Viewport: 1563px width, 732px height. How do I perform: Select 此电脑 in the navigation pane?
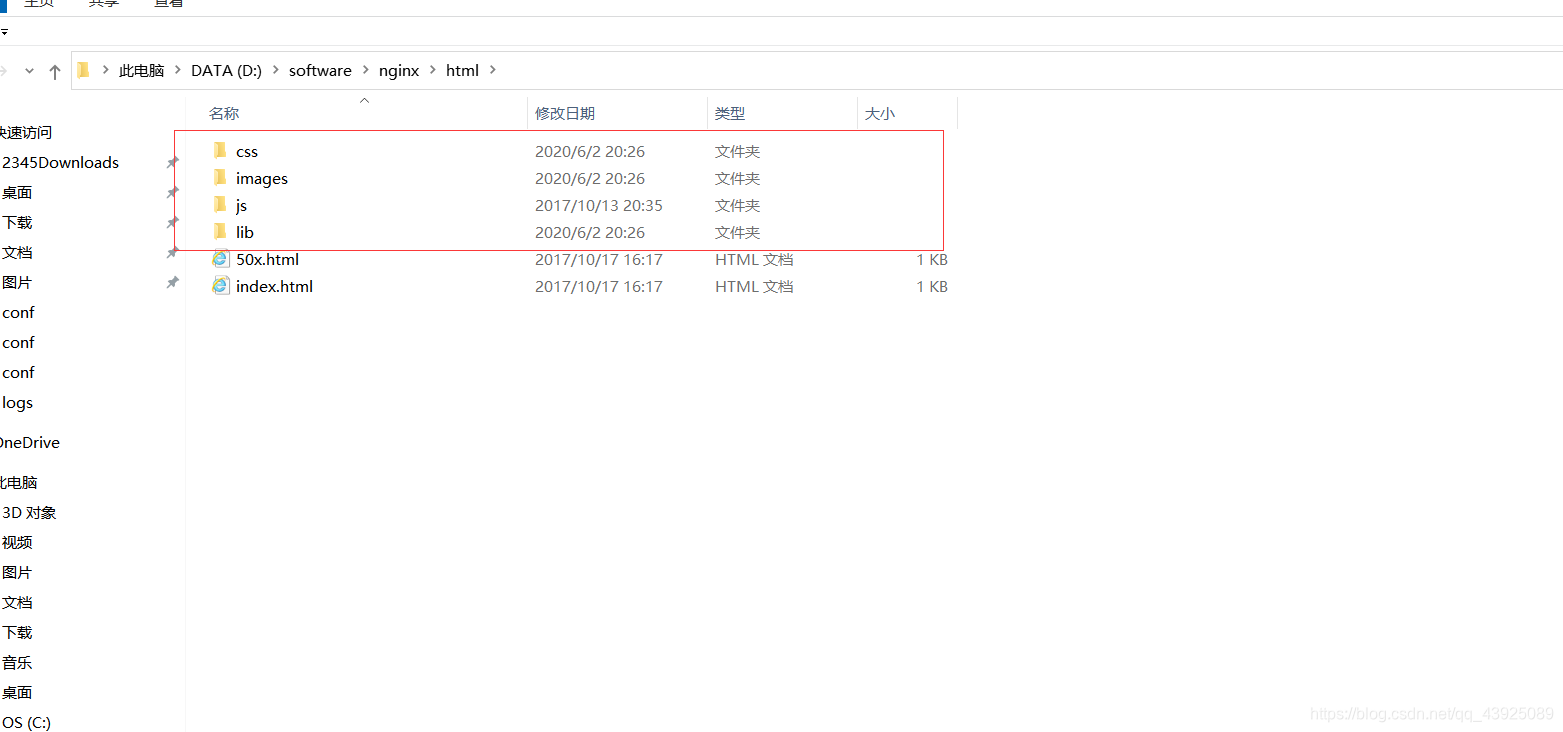pos(19,483)
